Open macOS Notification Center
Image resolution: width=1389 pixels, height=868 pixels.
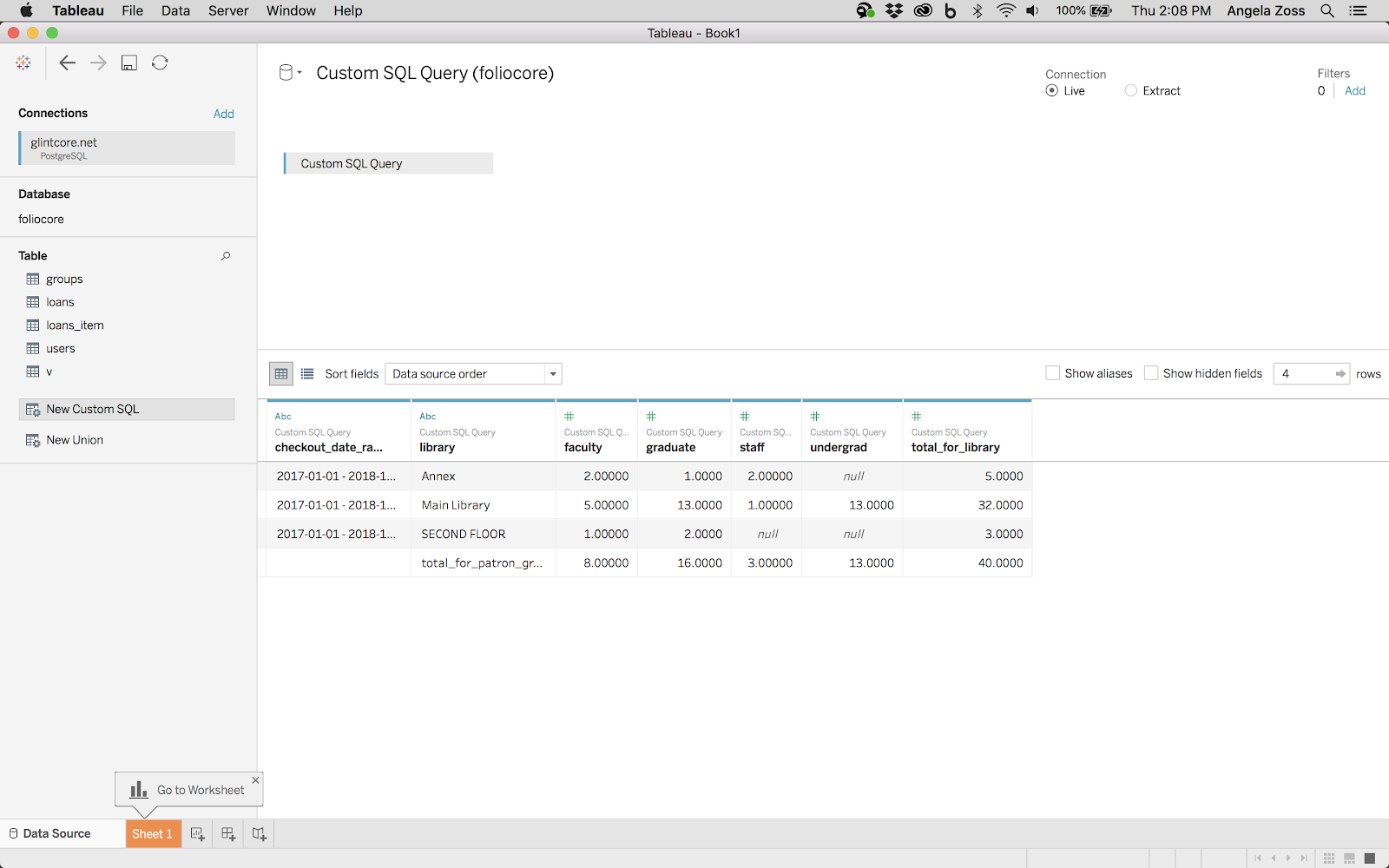coord(1358,10)
